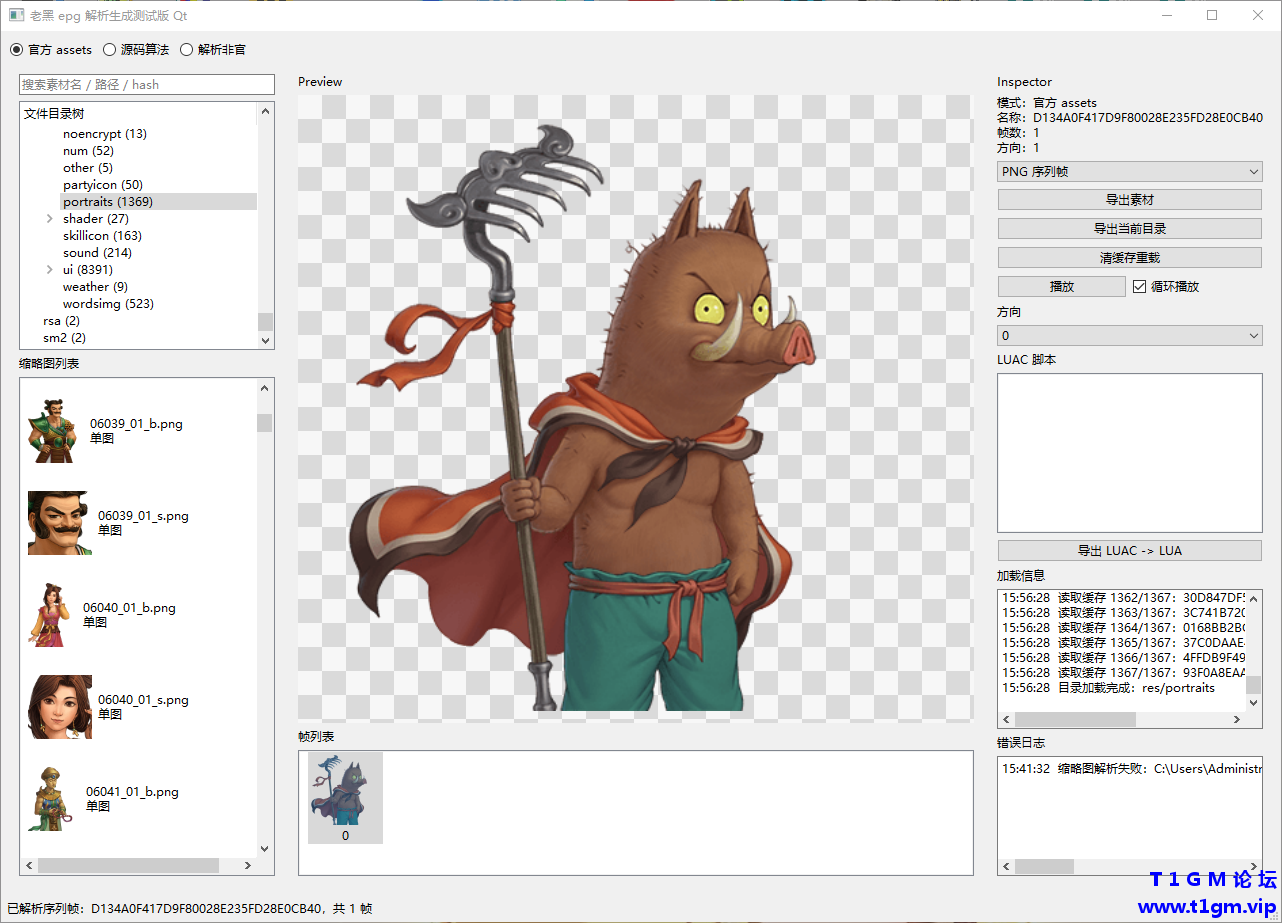This screenshot has height=923, width=1282.
Task: Select the wordsimg (523) folder
Action: coord(108,304)
